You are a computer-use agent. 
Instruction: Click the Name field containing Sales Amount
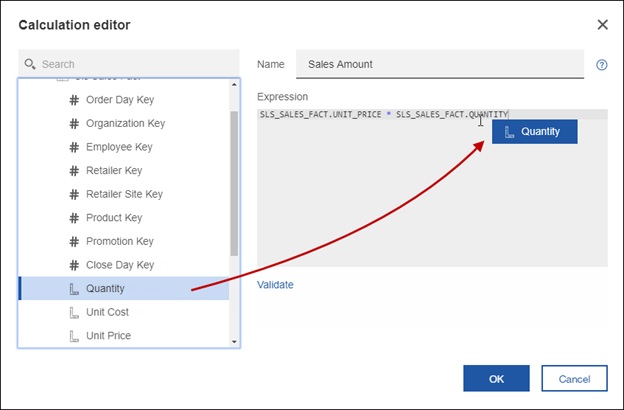pyautogui.click(x=440, y=64)
